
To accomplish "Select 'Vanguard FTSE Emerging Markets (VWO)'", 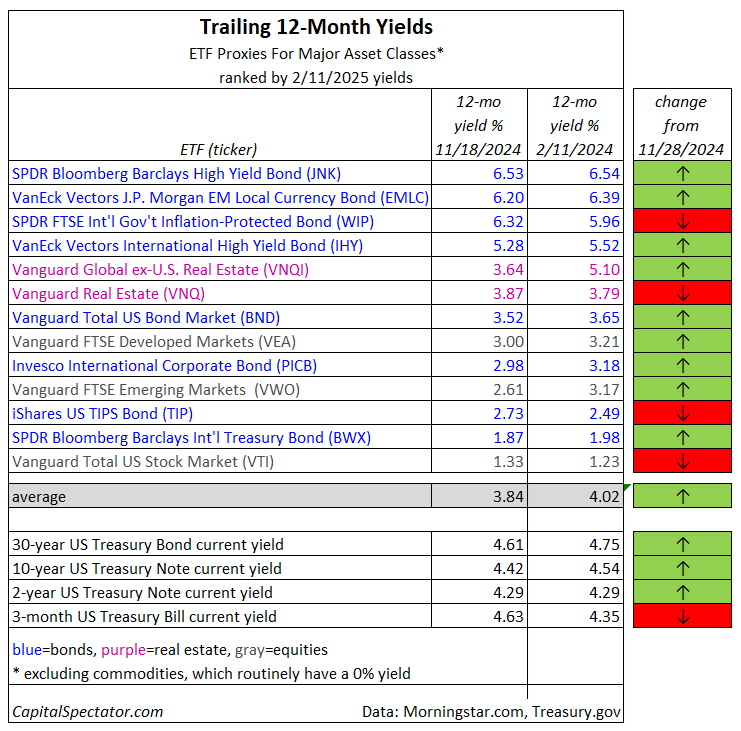I will 156,390.
